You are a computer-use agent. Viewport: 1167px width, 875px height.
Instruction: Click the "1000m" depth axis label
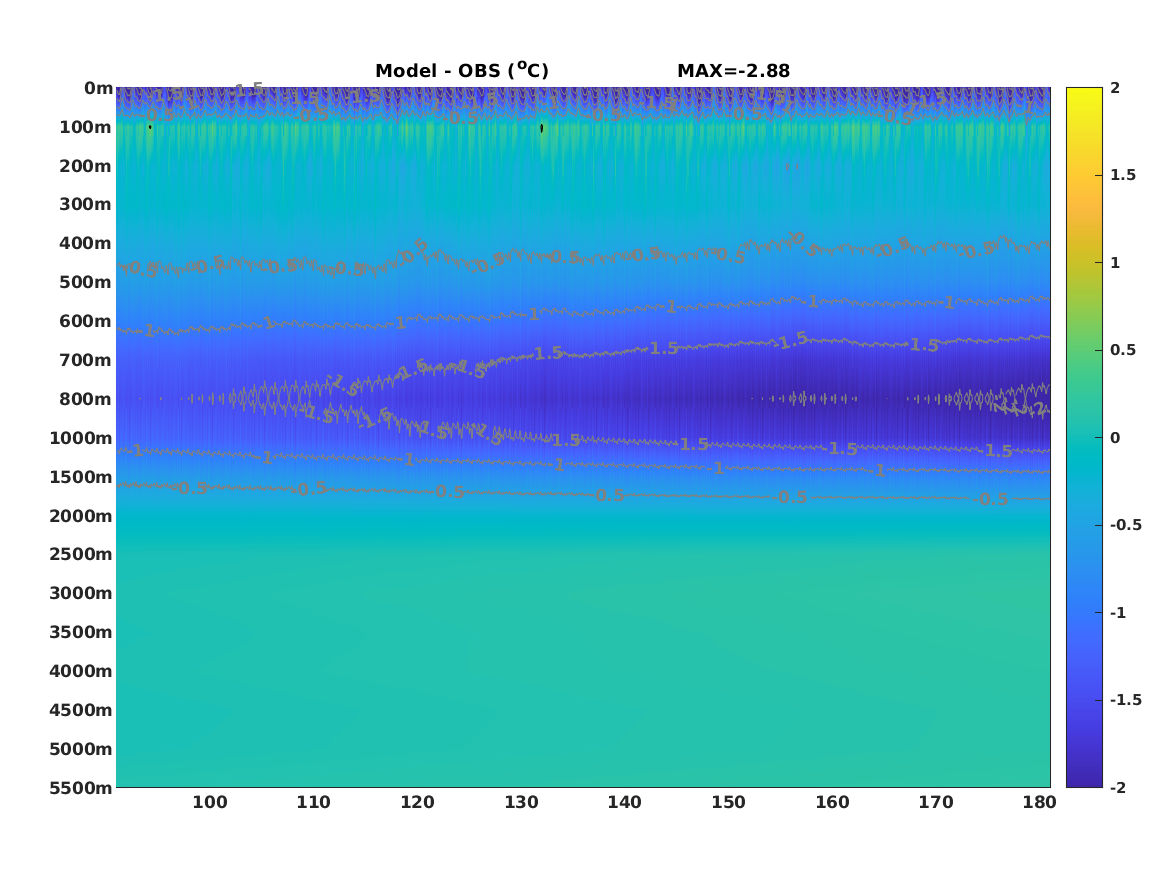coord(81,438)
